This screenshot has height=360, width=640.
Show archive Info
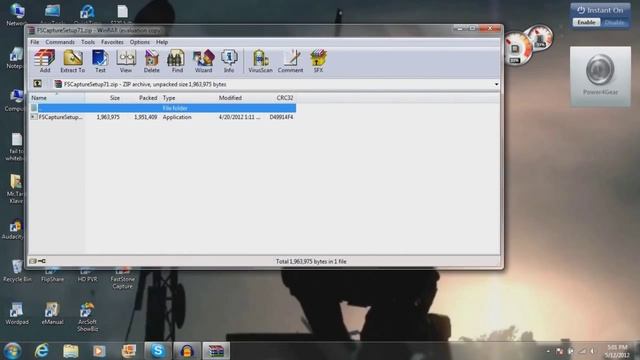tap(229, 61)
